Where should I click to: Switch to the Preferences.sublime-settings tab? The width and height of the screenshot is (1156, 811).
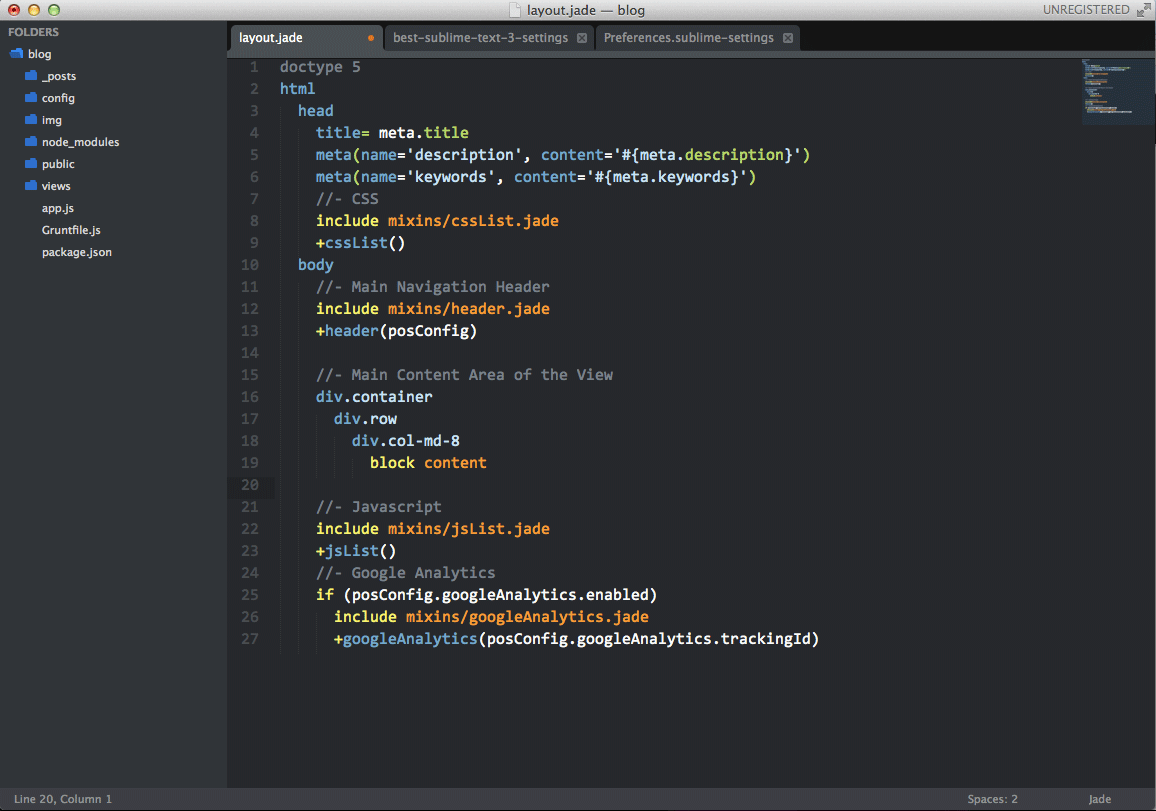tap(688, 38)
